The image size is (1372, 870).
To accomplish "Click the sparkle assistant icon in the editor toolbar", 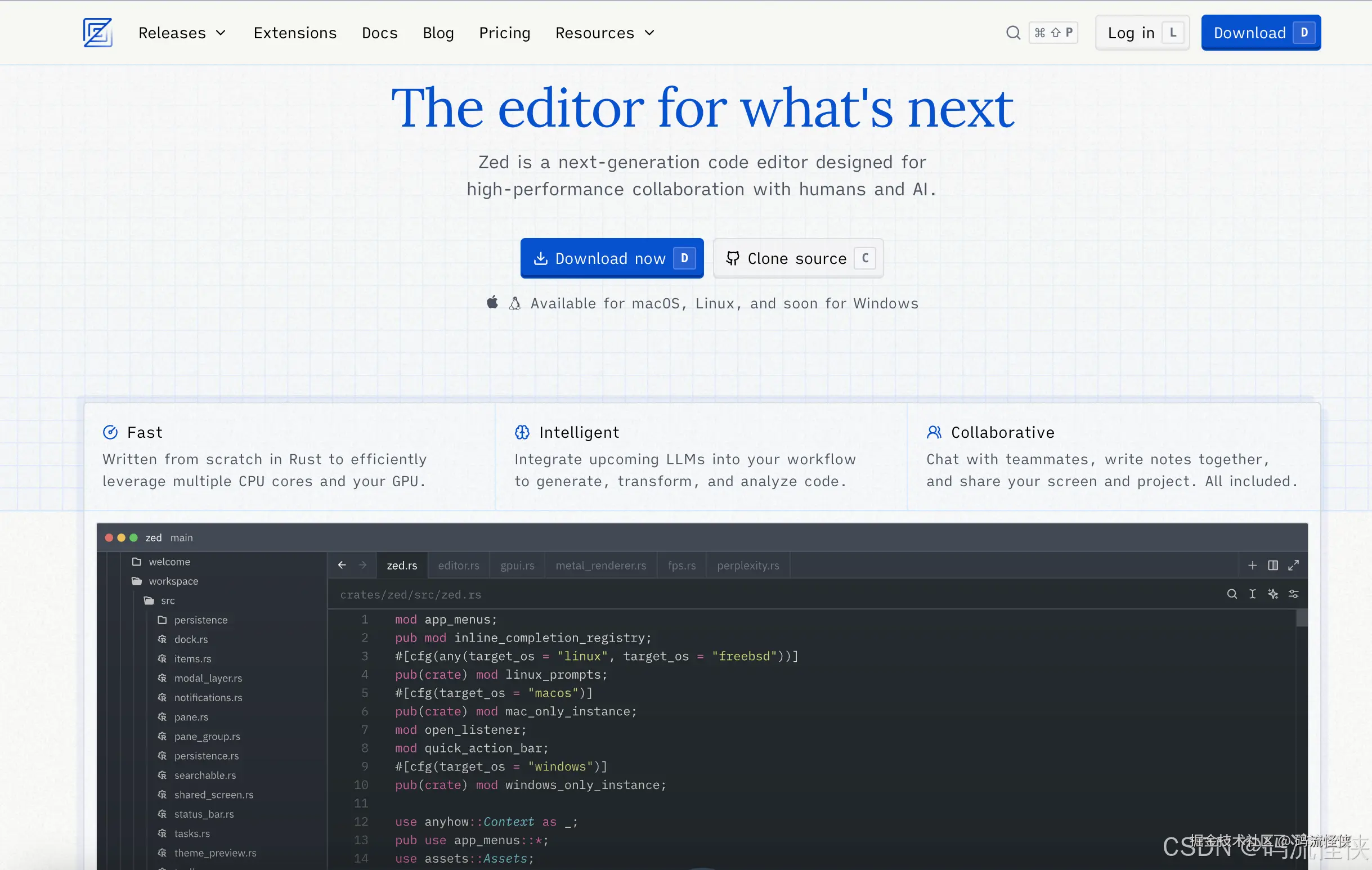I will tap(1272, 594).
